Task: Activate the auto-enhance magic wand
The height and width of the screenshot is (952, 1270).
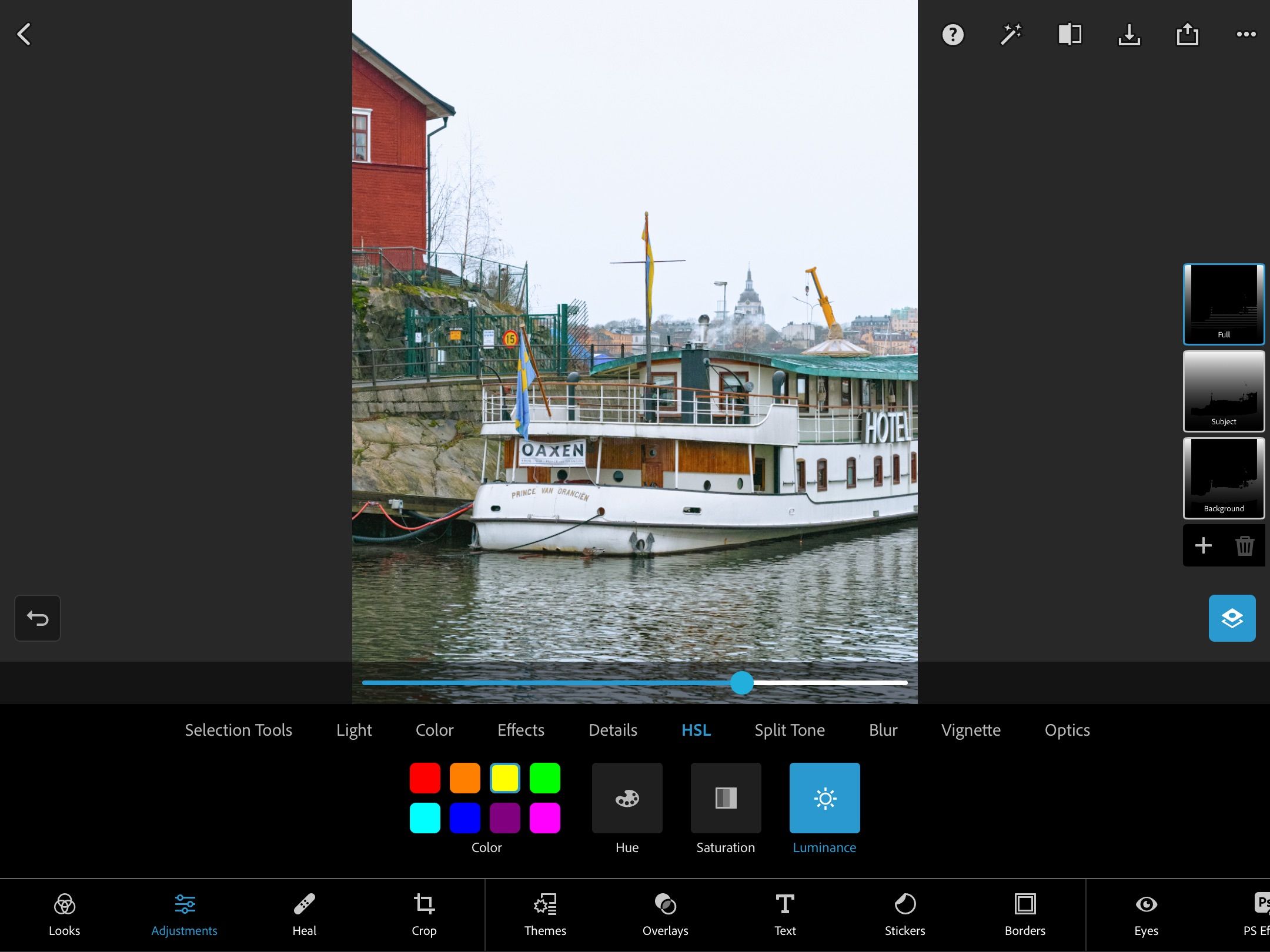Action: coord(1011,35)
